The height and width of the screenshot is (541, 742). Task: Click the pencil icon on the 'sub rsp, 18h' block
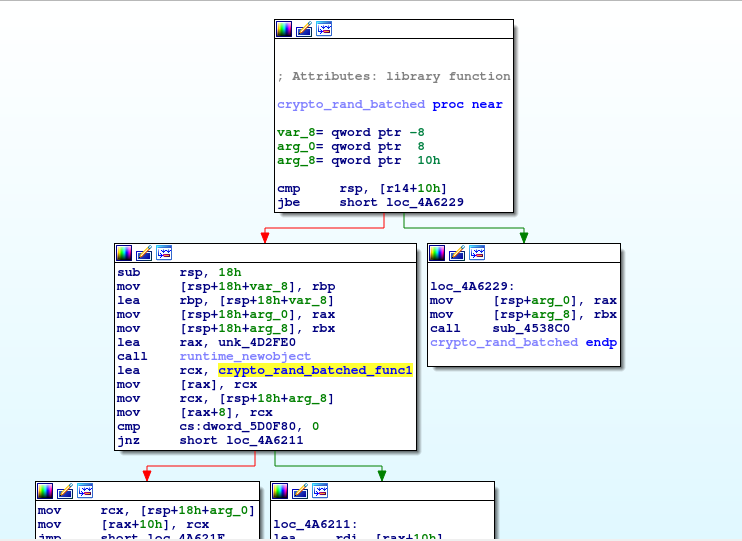144,253
